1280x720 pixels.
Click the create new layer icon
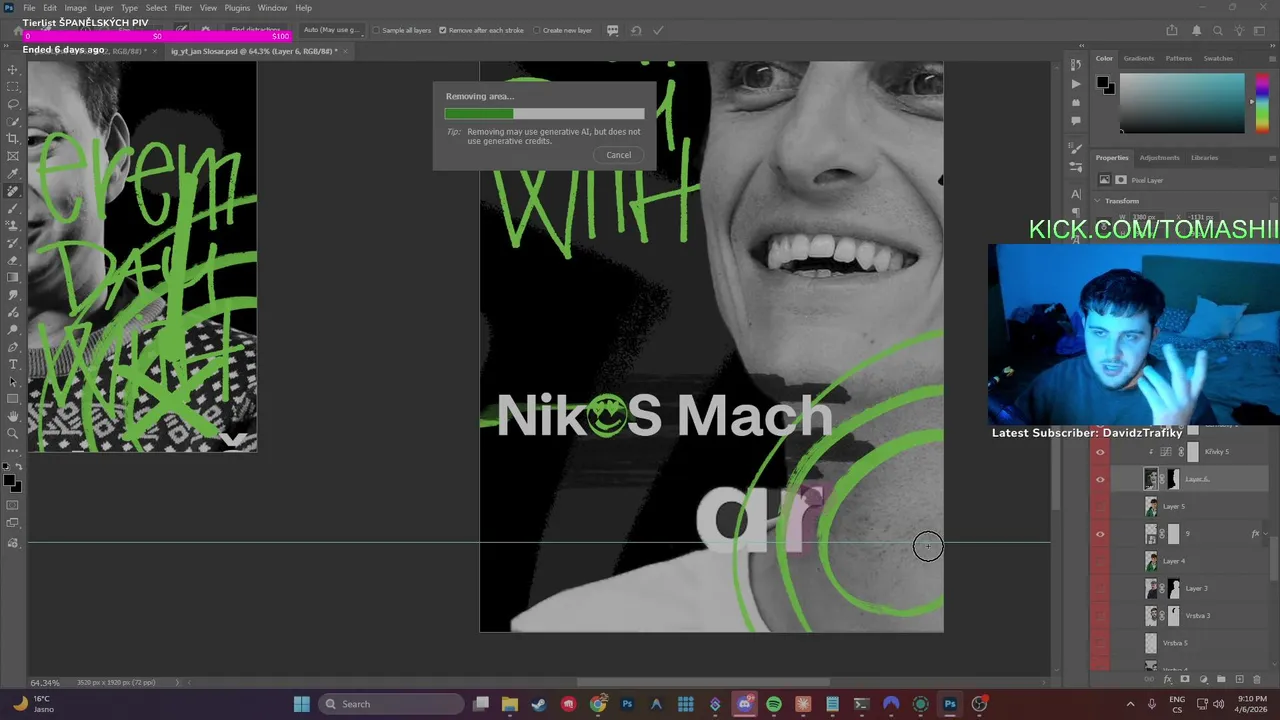pos(1239,679)
